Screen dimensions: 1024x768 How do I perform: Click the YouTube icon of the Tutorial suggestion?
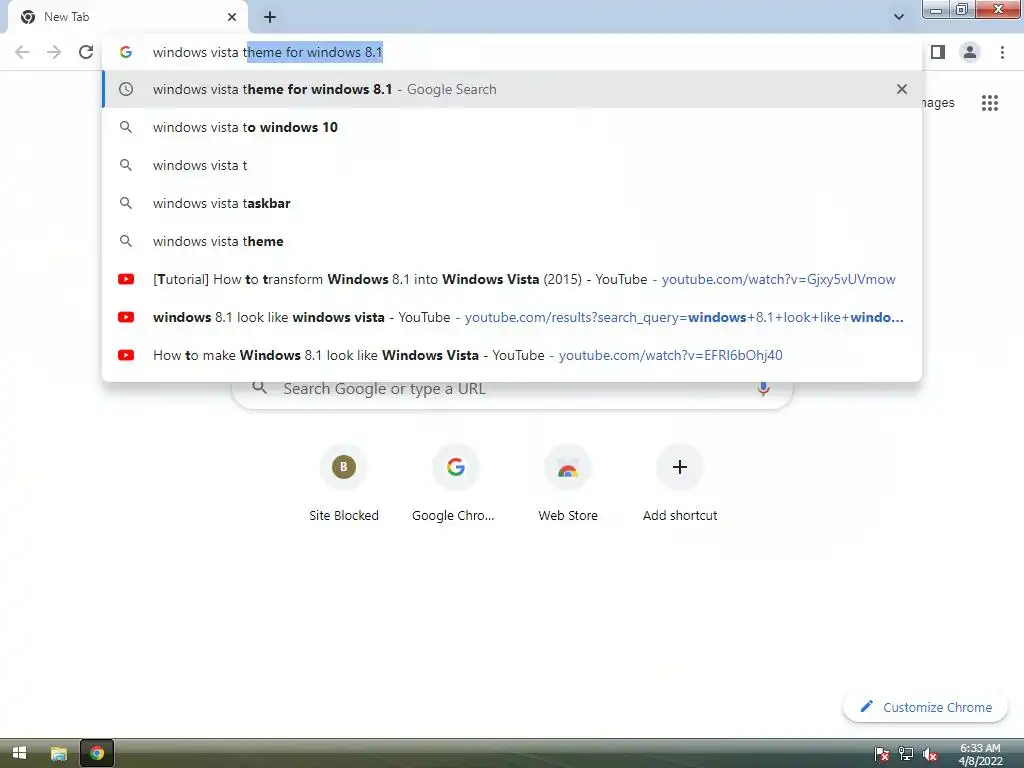(x=126, y=279)
